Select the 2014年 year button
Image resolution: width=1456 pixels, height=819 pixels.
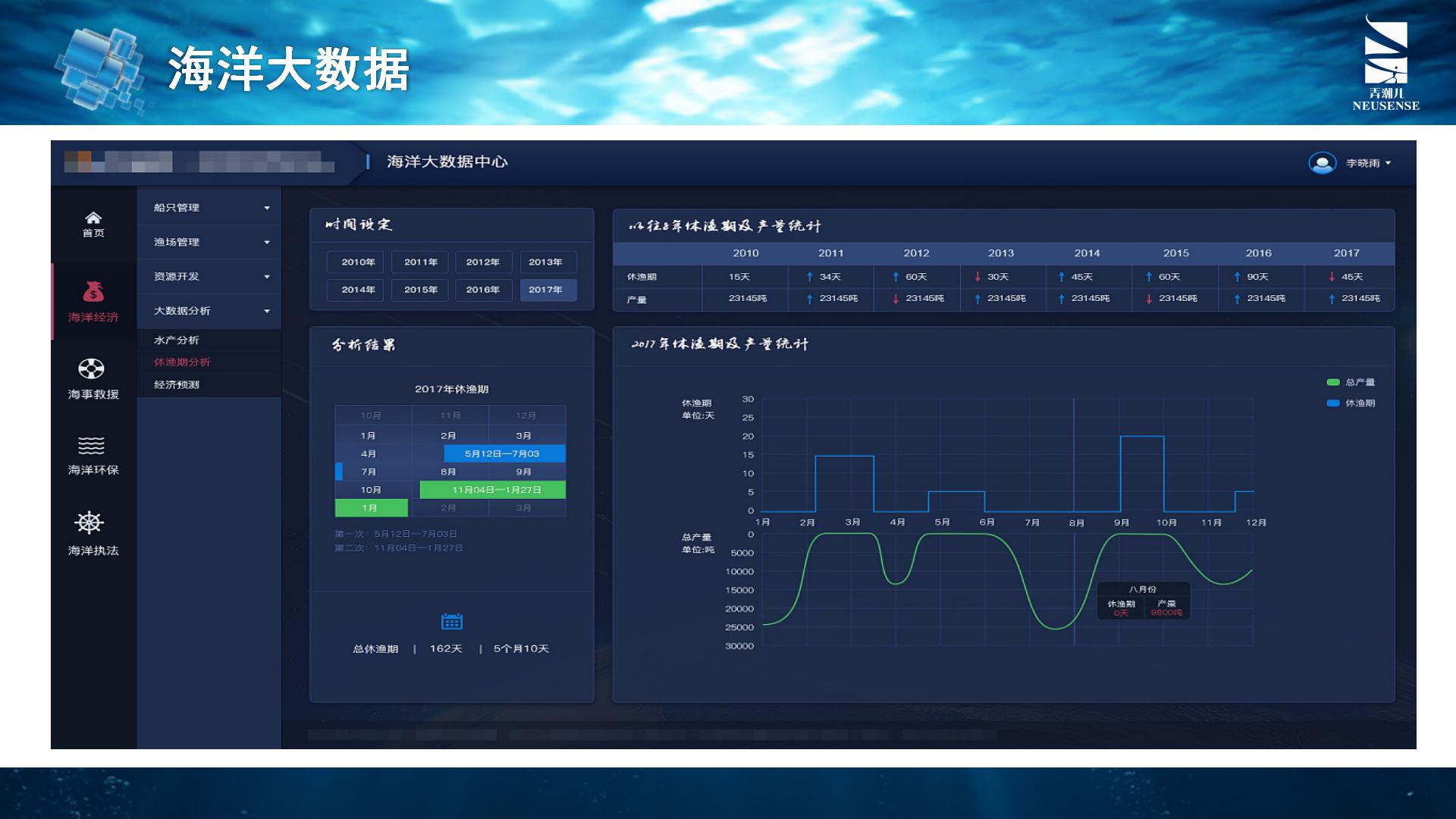point(355,290)
